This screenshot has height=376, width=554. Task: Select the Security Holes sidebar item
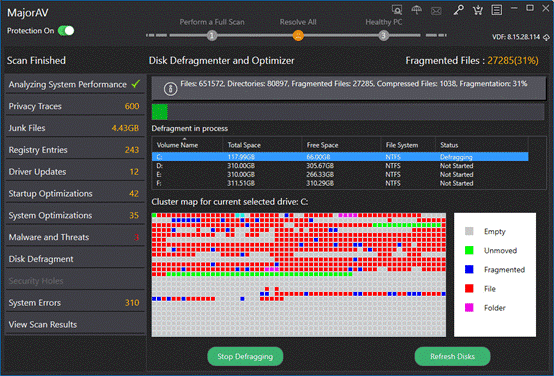(x=75, y=281)
